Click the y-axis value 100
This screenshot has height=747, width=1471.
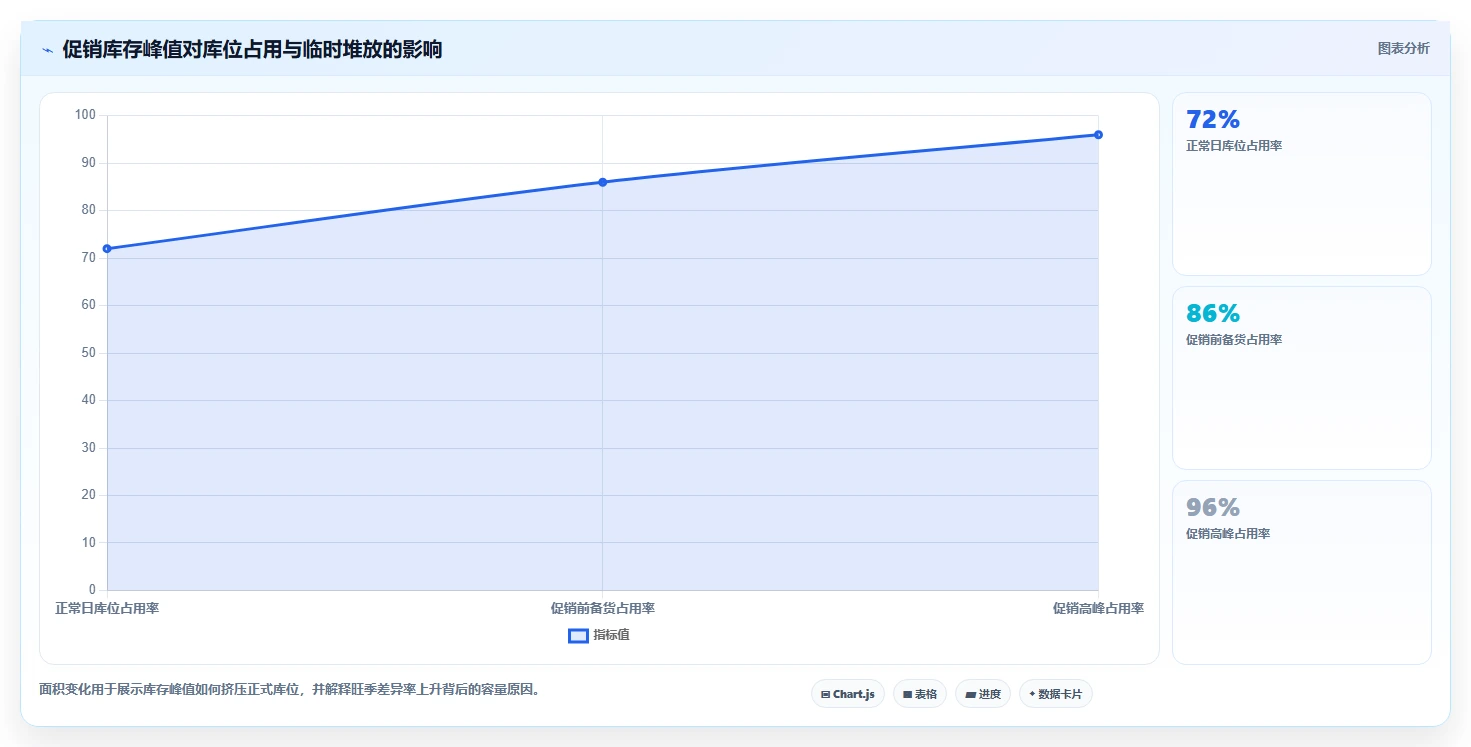tap(85, 115)
